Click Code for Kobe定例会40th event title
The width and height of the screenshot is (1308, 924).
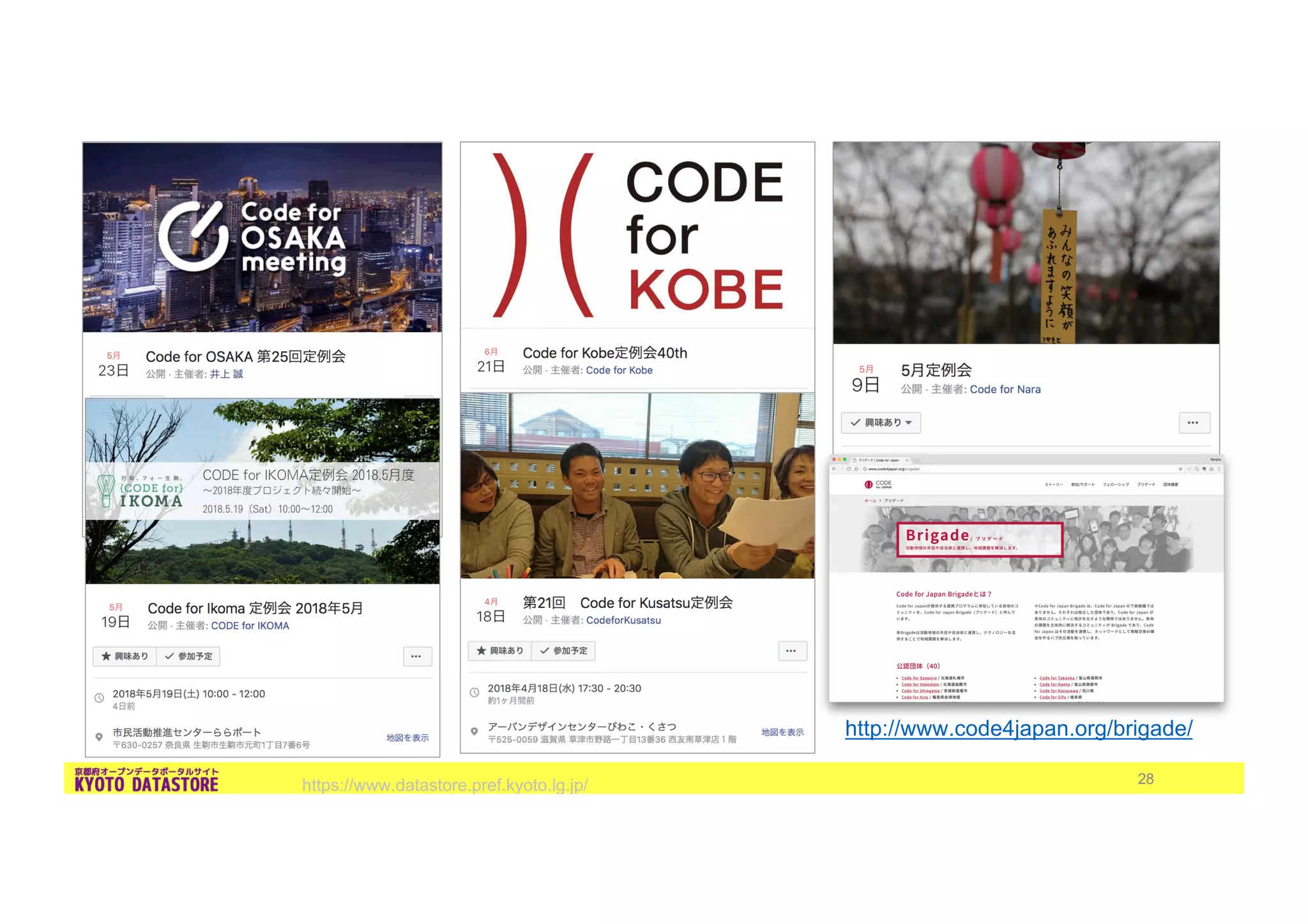coord(605,352)
